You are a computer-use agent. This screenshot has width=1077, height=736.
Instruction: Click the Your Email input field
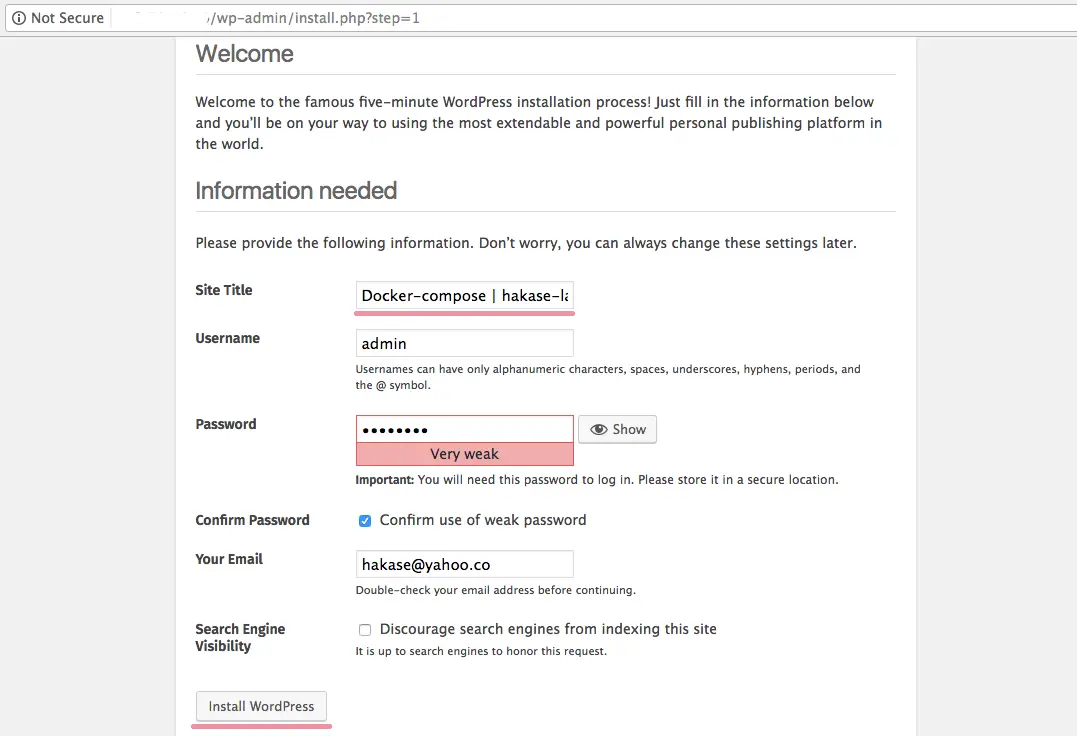coord(464,564)
